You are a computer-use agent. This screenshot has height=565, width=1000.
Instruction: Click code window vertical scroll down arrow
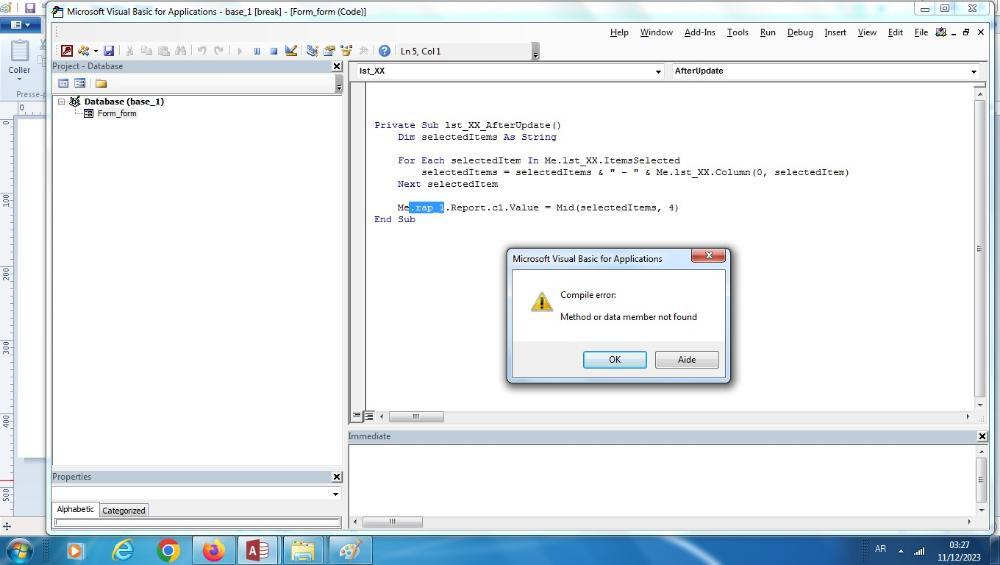[x=980, y=405]
